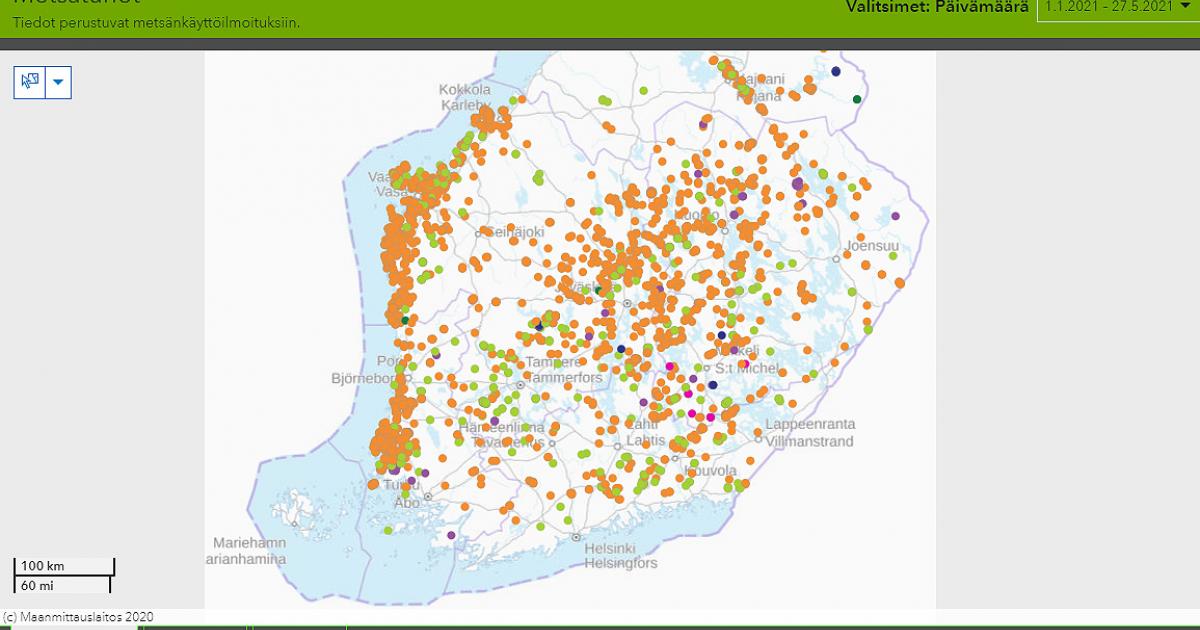Activate the map selection tool icon
Viewport: 1200px width, 630px height.
pos(30,82)
